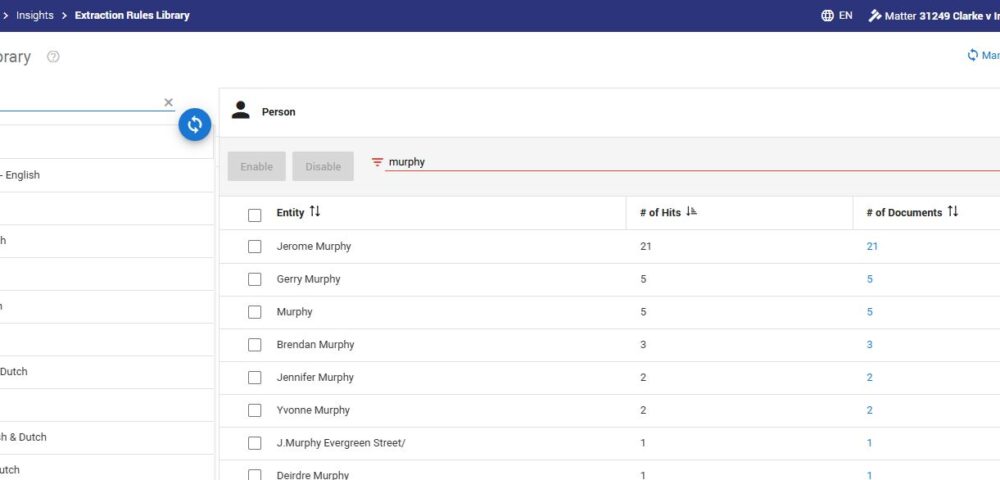Select the Brendan Murphy checkbox
This screenshot has width=1000, height=480.
[x=255, y=345]
